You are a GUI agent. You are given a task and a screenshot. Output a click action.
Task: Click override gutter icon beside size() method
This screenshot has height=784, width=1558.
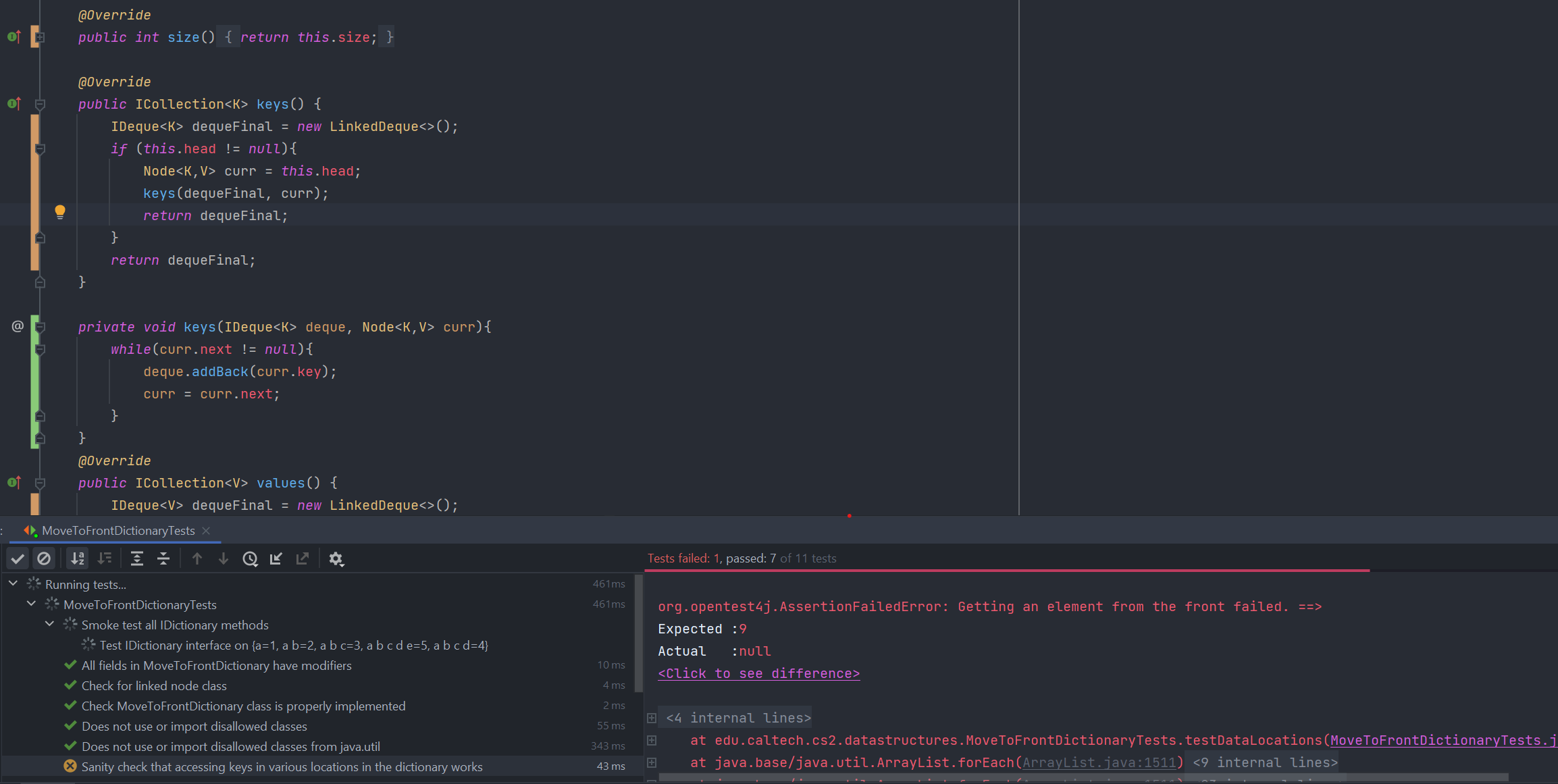14,36
